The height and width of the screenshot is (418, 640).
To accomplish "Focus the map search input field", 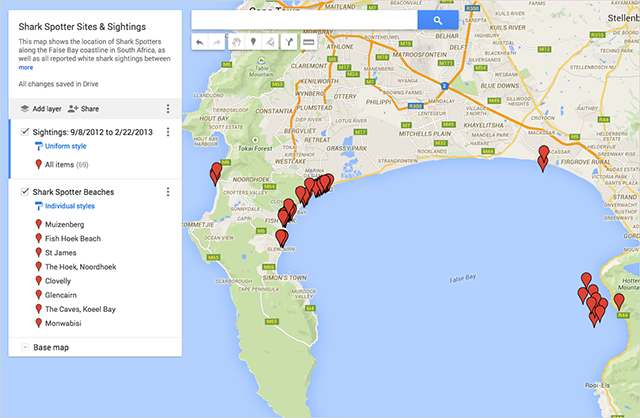I will [x=304, y=20].
